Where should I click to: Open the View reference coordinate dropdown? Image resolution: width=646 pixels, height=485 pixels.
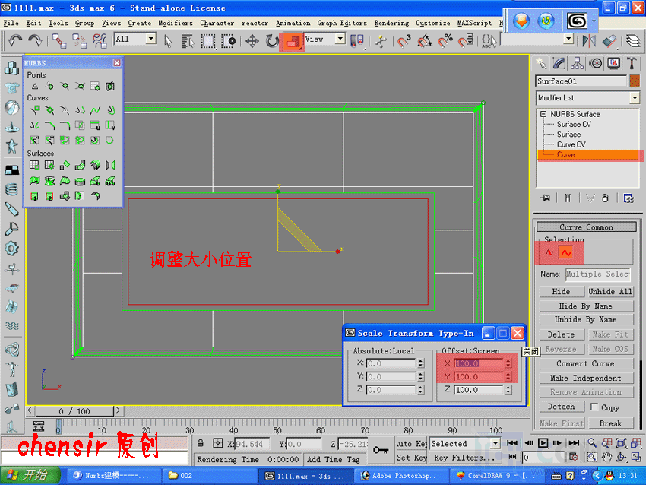point(340,39)
